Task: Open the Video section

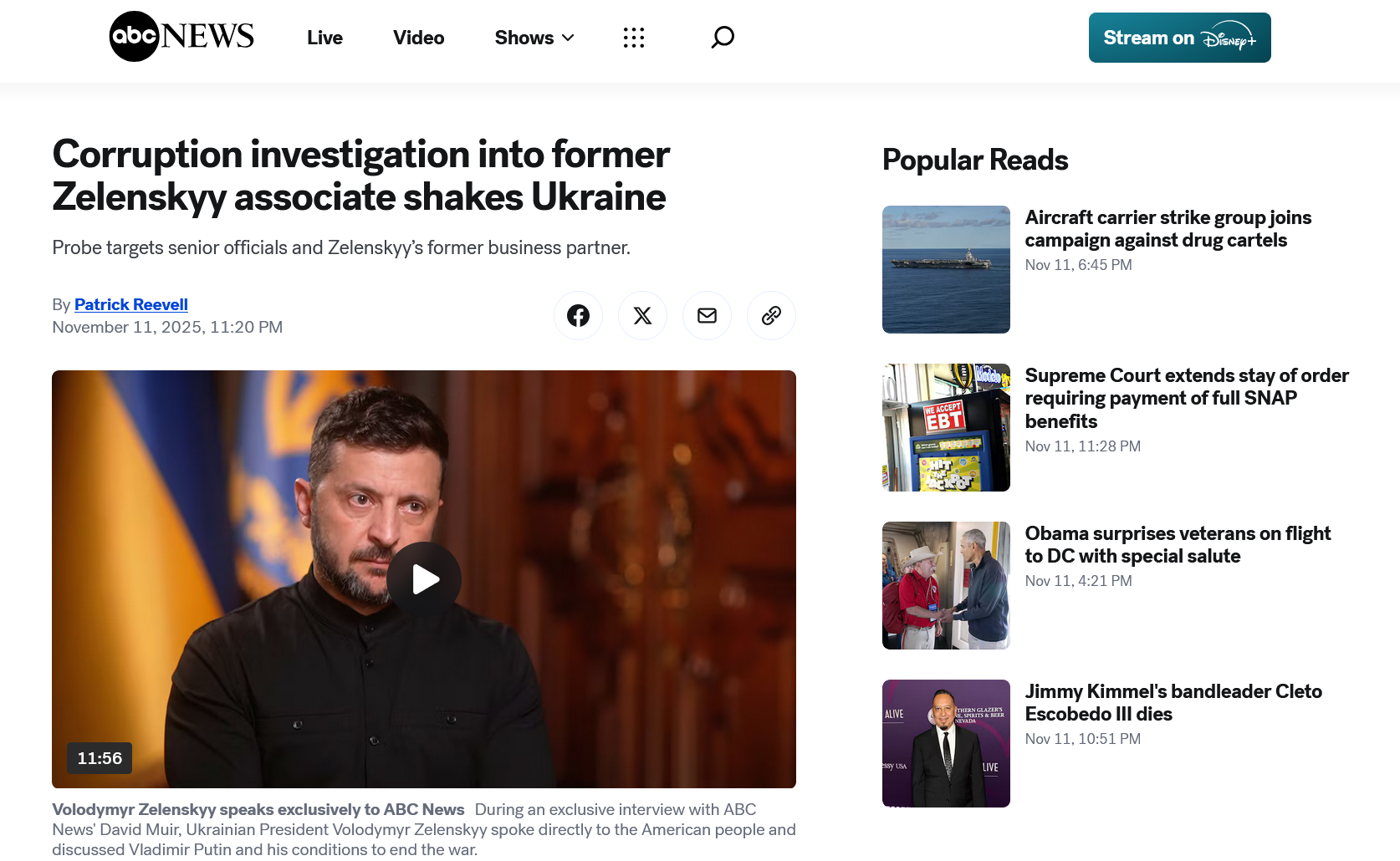Action: click(418, 38)
